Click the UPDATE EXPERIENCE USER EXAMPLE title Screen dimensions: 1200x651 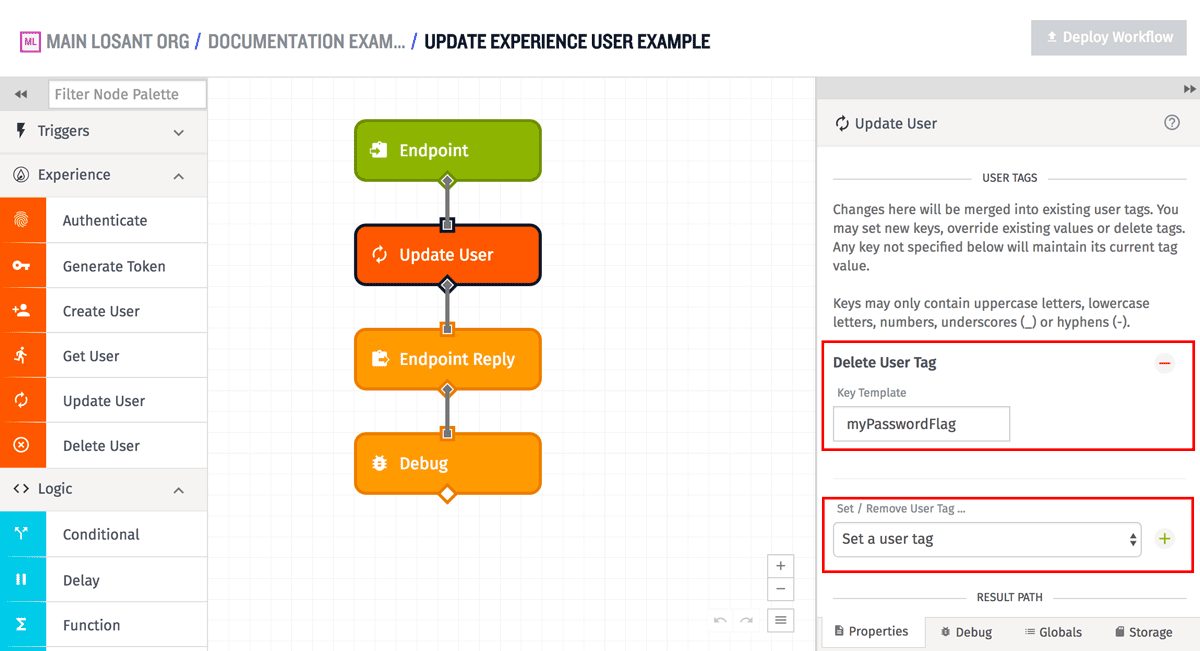(567, 42)
